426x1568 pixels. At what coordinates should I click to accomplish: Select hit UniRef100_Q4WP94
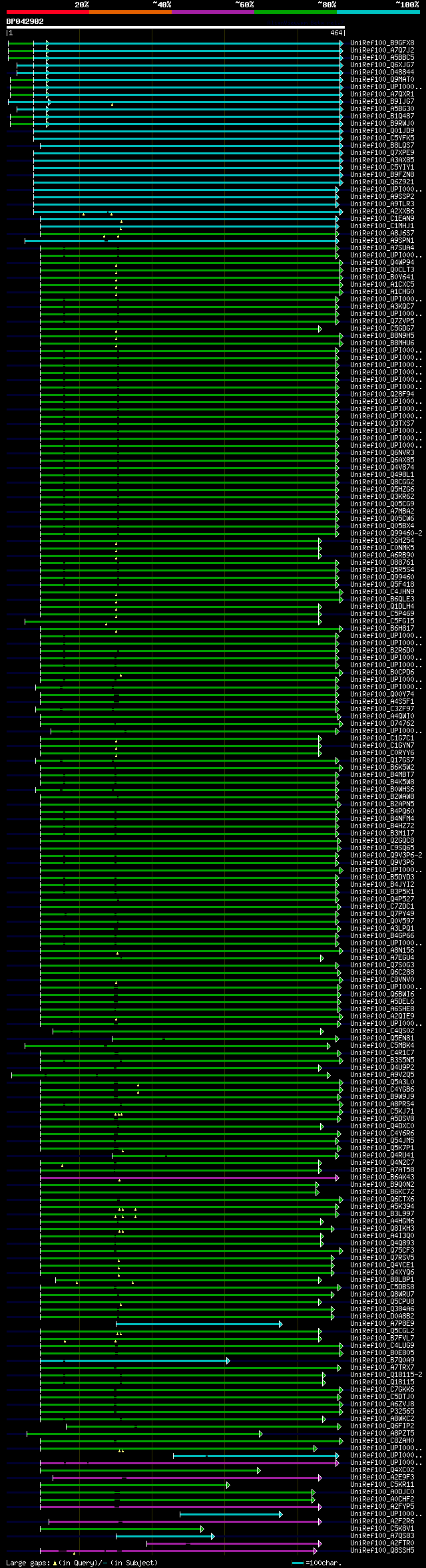(382, 262)
